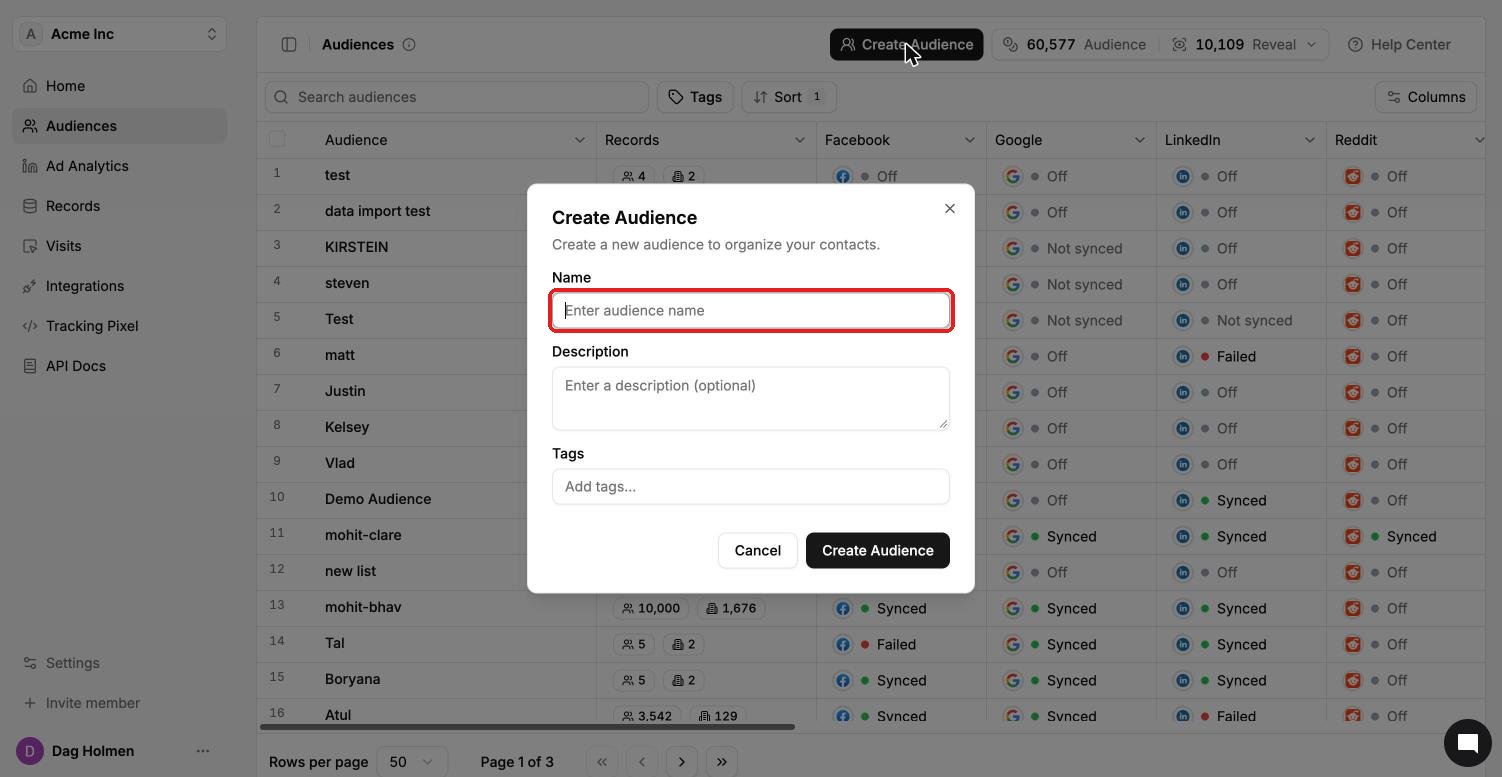This screenshot has height=777, width=1502.
Task: Open the three-dot menu next to Dag Holmen
Action: (x=203, y=751)
